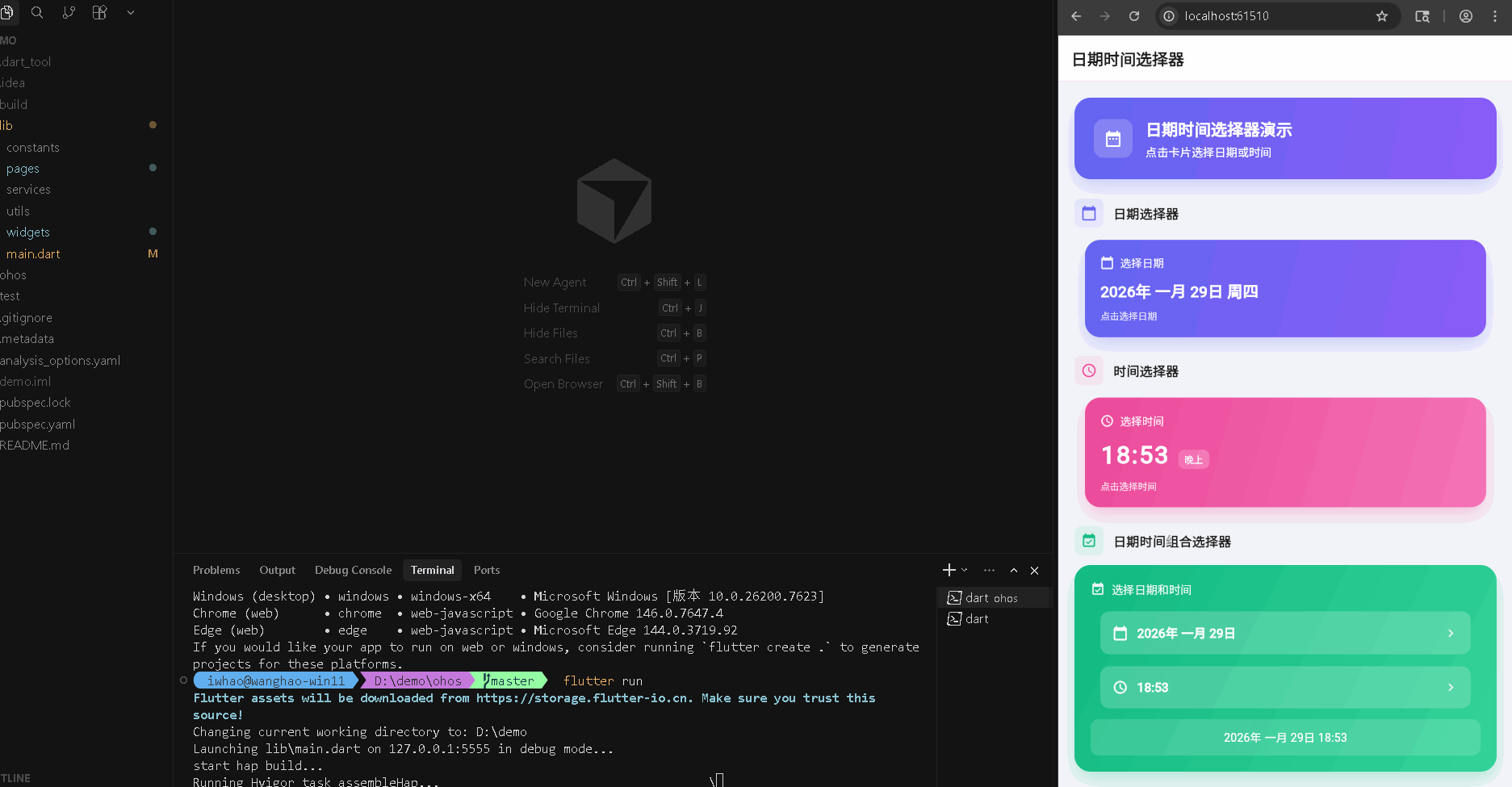Maximize the panel with the up chevron
1512x787 pixels.
click(x=1014, y=571)
